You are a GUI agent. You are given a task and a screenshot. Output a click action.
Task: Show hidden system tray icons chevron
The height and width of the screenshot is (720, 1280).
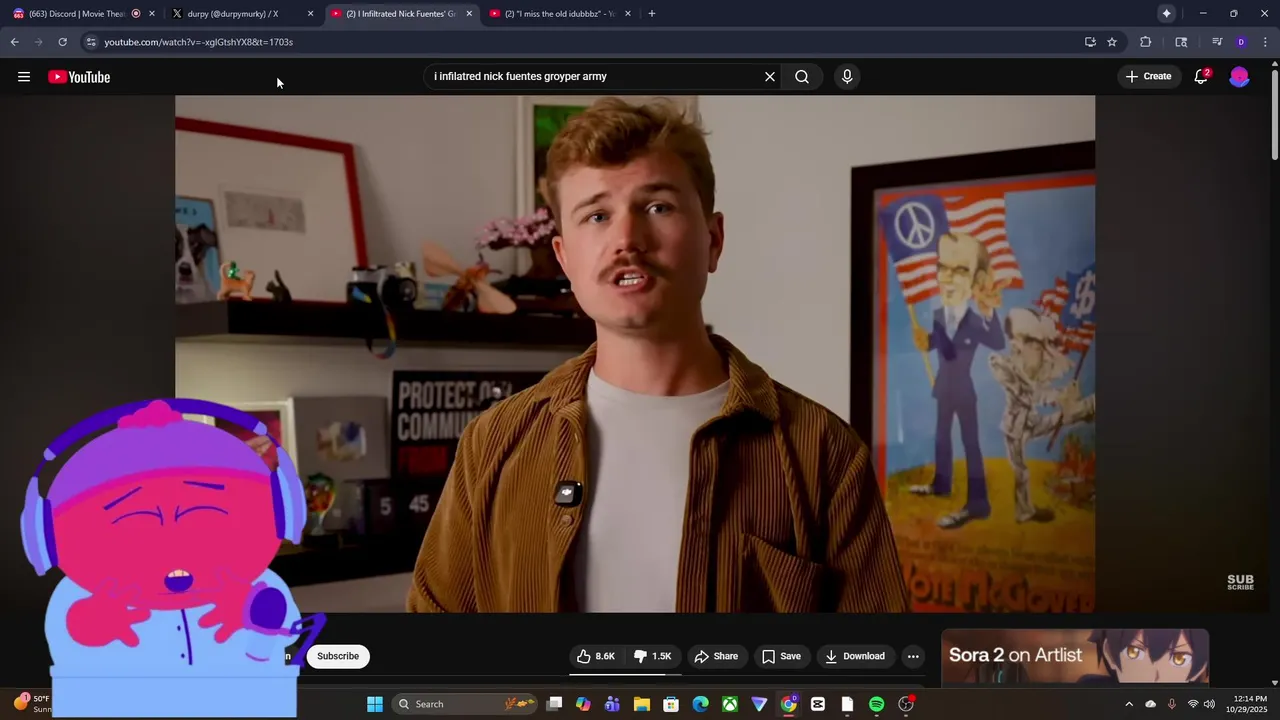point(1129,704)
